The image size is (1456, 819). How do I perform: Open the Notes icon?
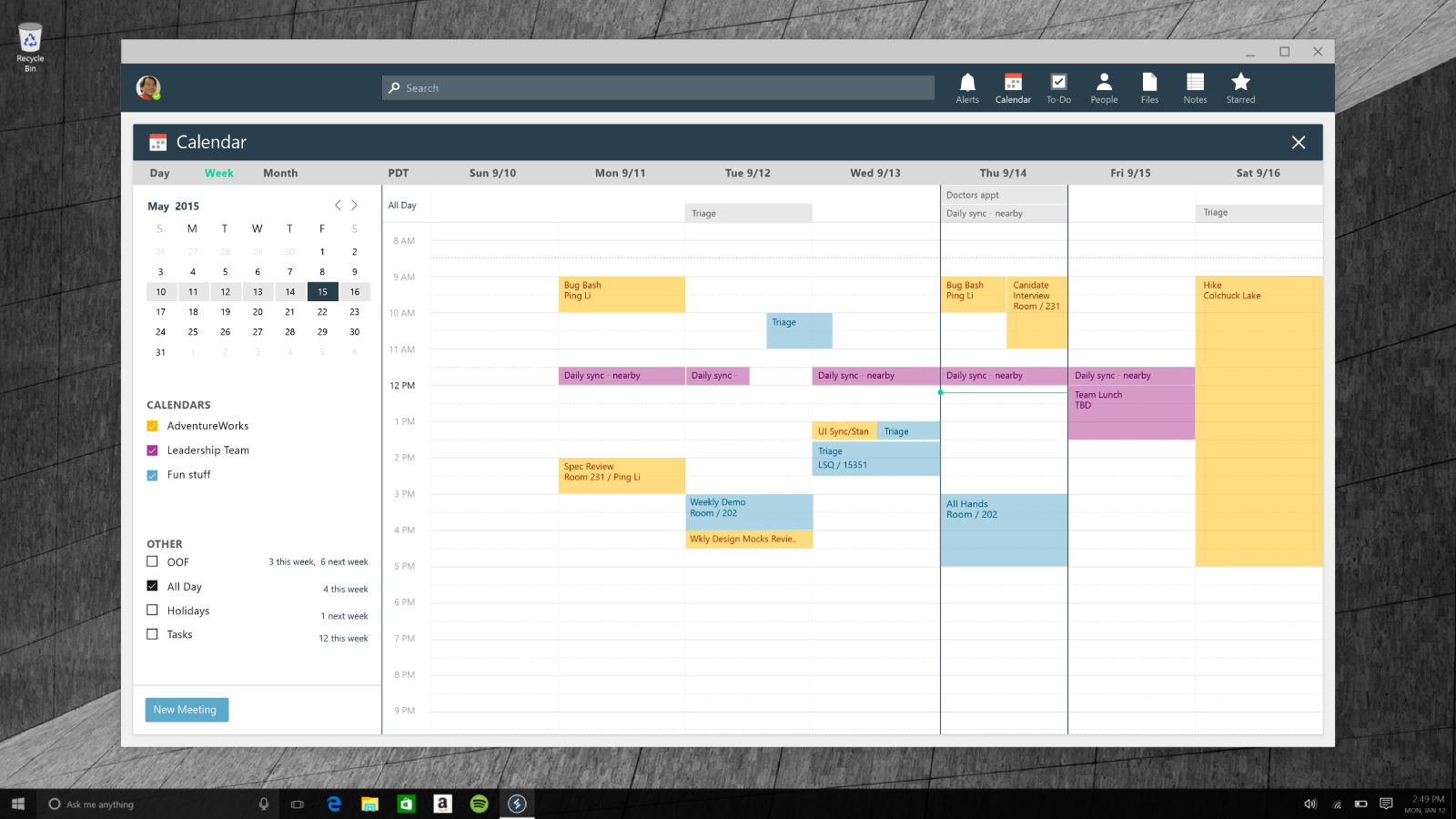[x=1195, y=87]
